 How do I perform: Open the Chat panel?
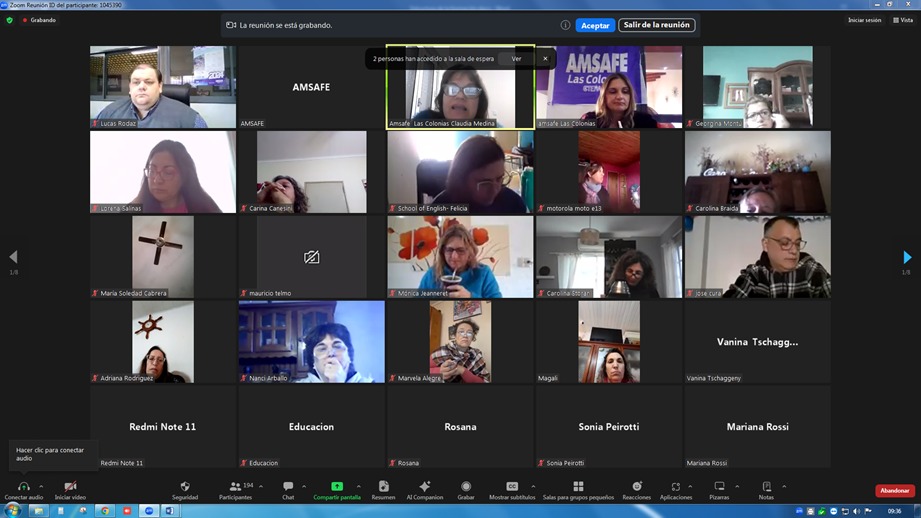coord(288,488)
